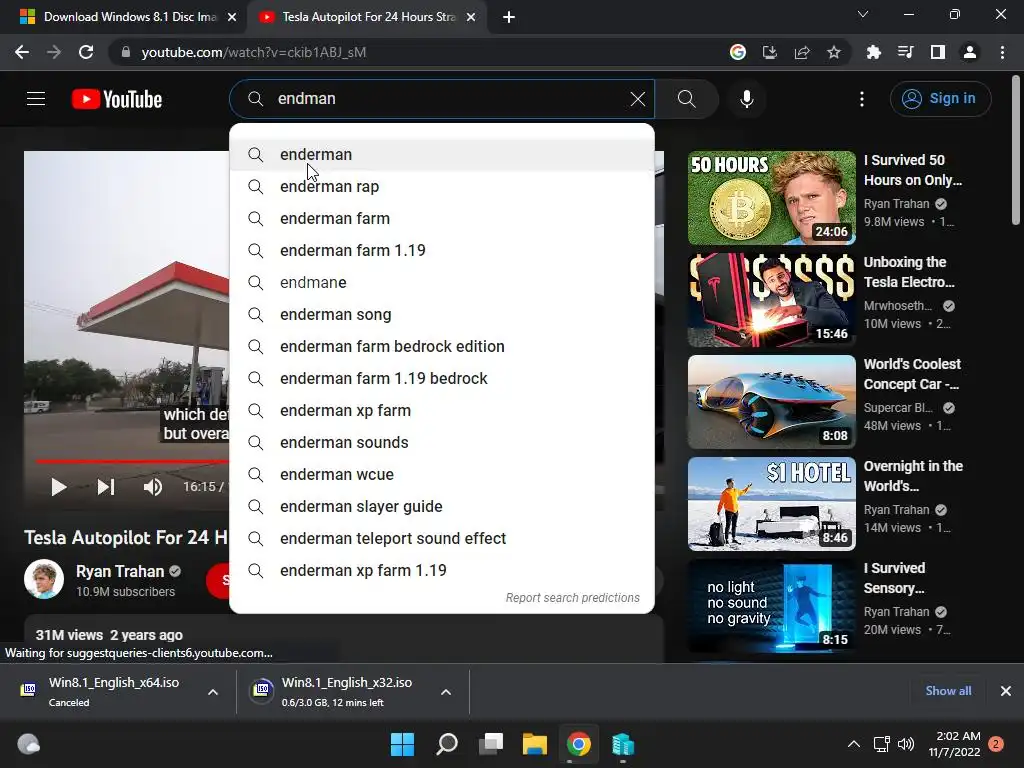
Task: Open Chrome extensions puzzle icon
Action: click(873, 52)
